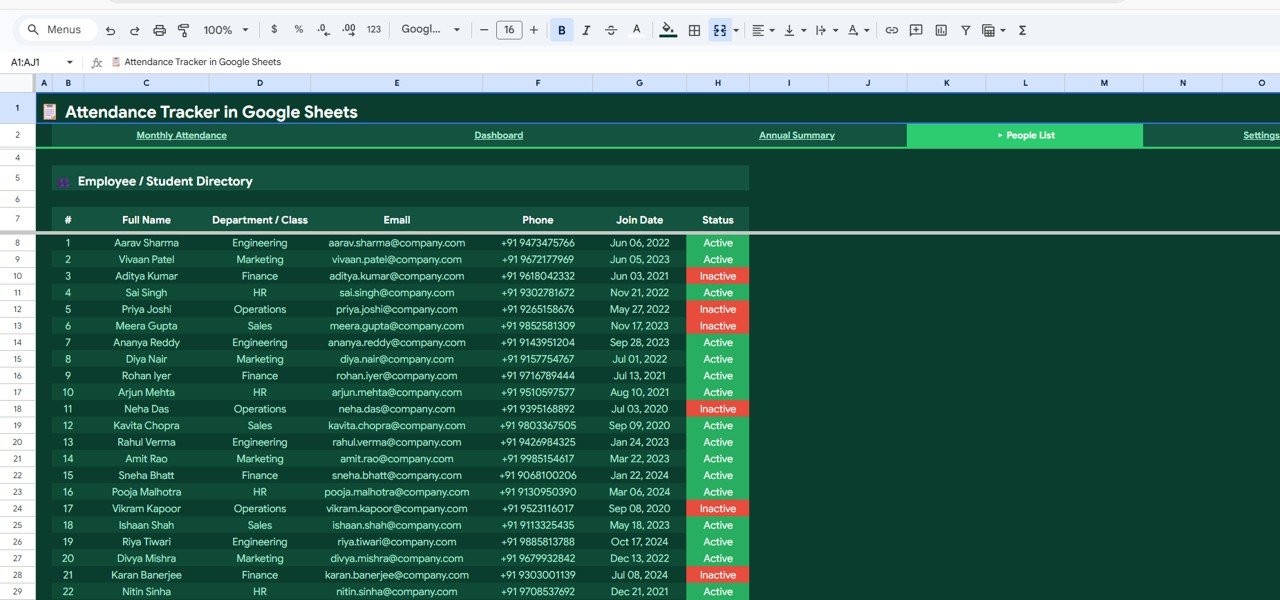Switch to the Dashboard tab
This screenshot has height=600, width=1280.
pos(498,135)
